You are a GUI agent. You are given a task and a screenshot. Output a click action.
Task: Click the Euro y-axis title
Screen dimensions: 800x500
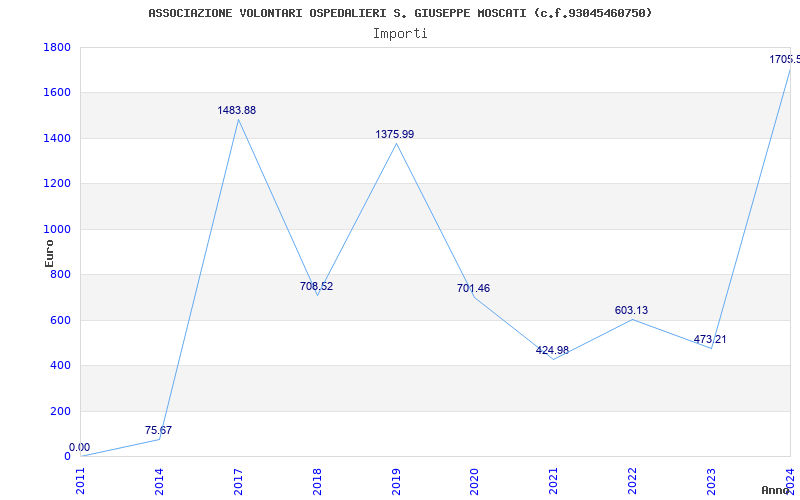(49, 254)
